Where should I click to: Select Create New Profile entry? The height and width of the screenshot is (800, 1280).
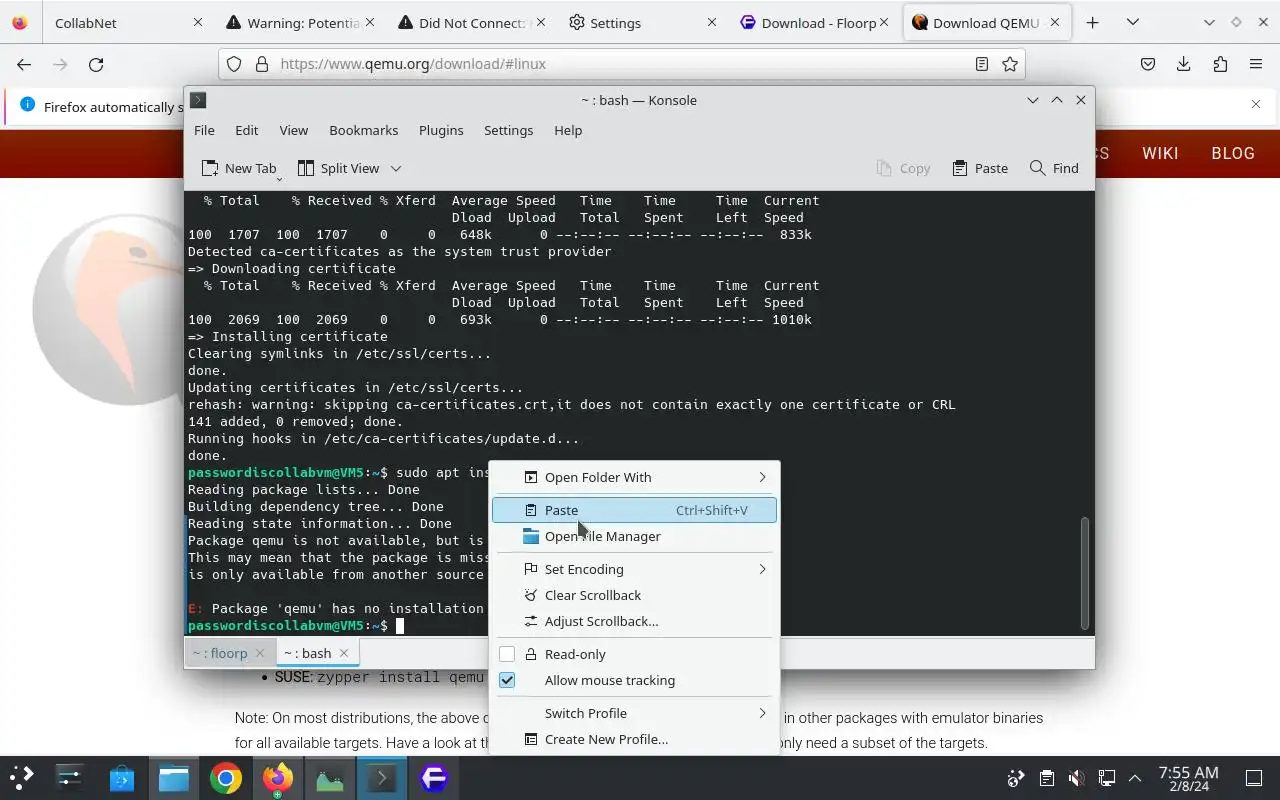click(x=634, y=739)
